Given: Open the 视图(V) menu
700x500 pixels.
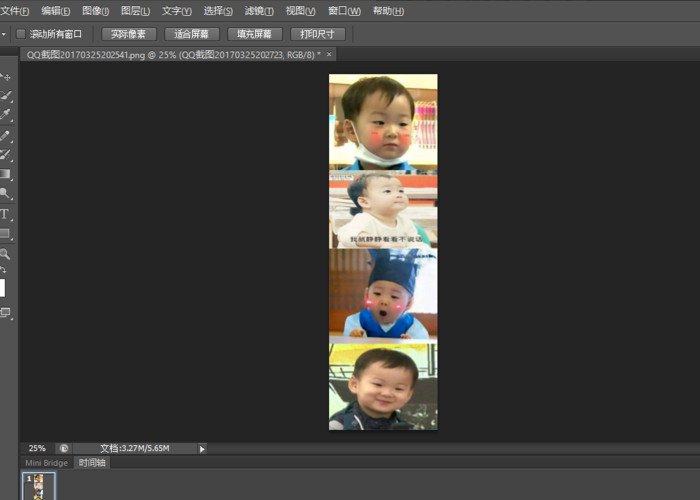Looking at the screenshot, I should coord(300,11).
